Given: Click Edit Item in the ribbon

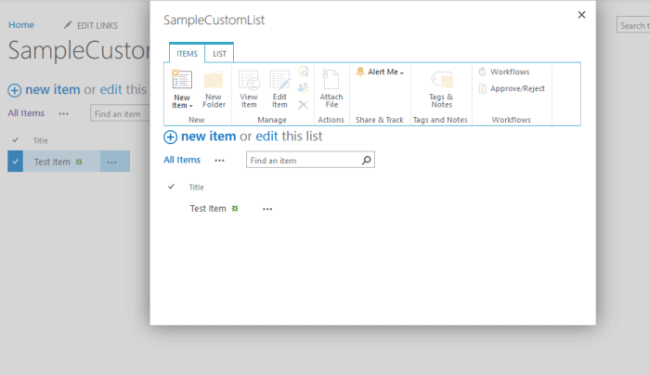Looking at the screenshot, I should [x=280, y=90].
